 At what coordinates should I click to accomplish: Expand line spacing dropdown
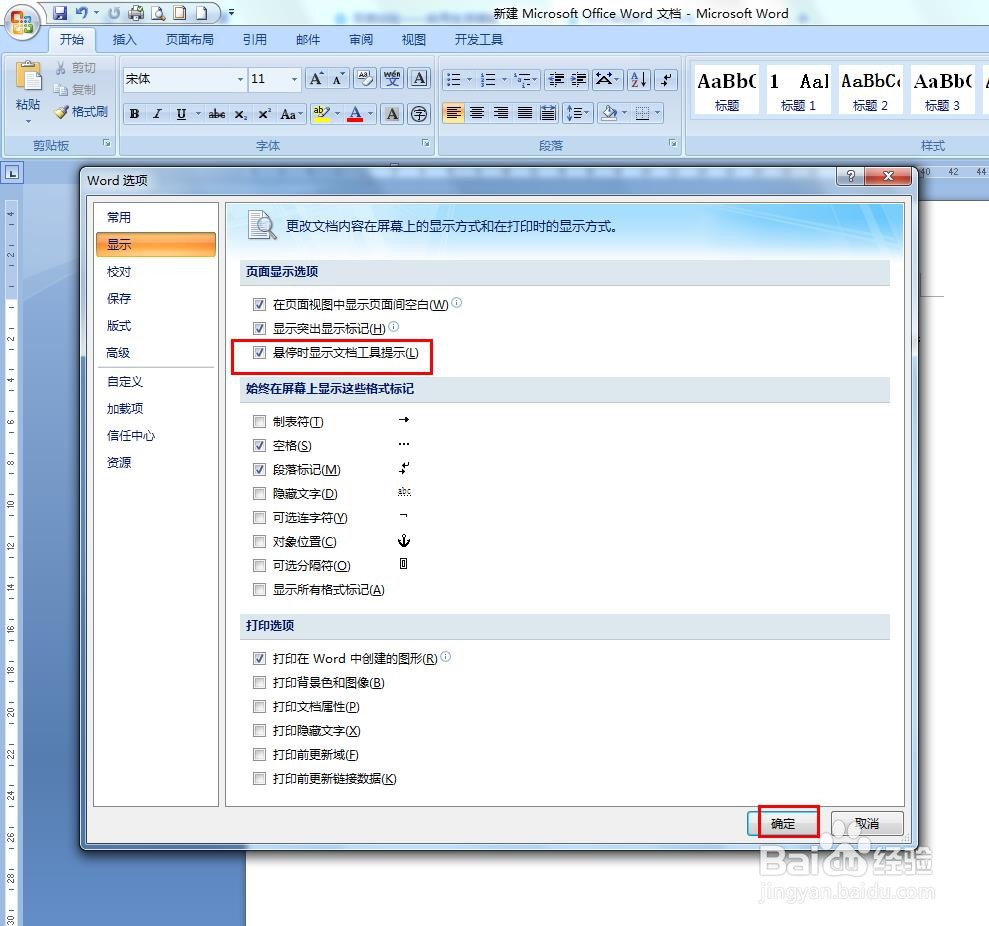coord(578,113)
